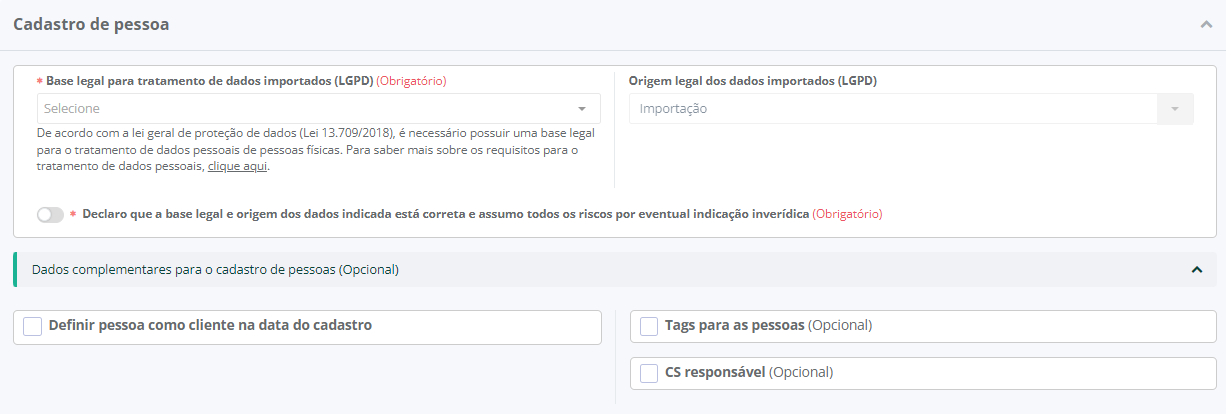Click the Origem legal dropdown arrow
Viewport: 1226px width, 414px height.
(x=1175, y=109)
